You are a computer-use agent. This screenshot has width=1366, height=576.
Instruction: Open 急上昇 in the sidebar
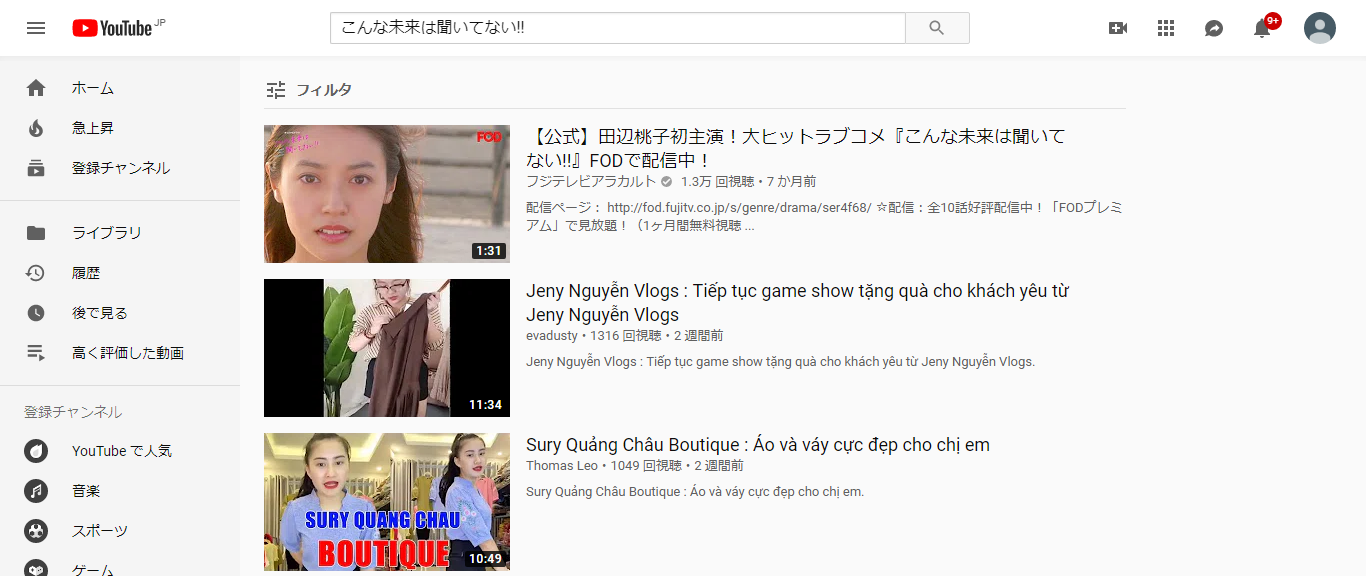(93, 128)
